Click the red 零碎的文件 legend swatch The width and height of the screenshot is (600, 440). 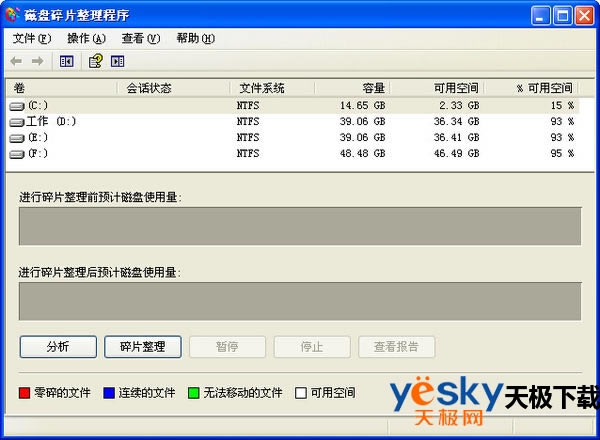(x=25, y=394)
